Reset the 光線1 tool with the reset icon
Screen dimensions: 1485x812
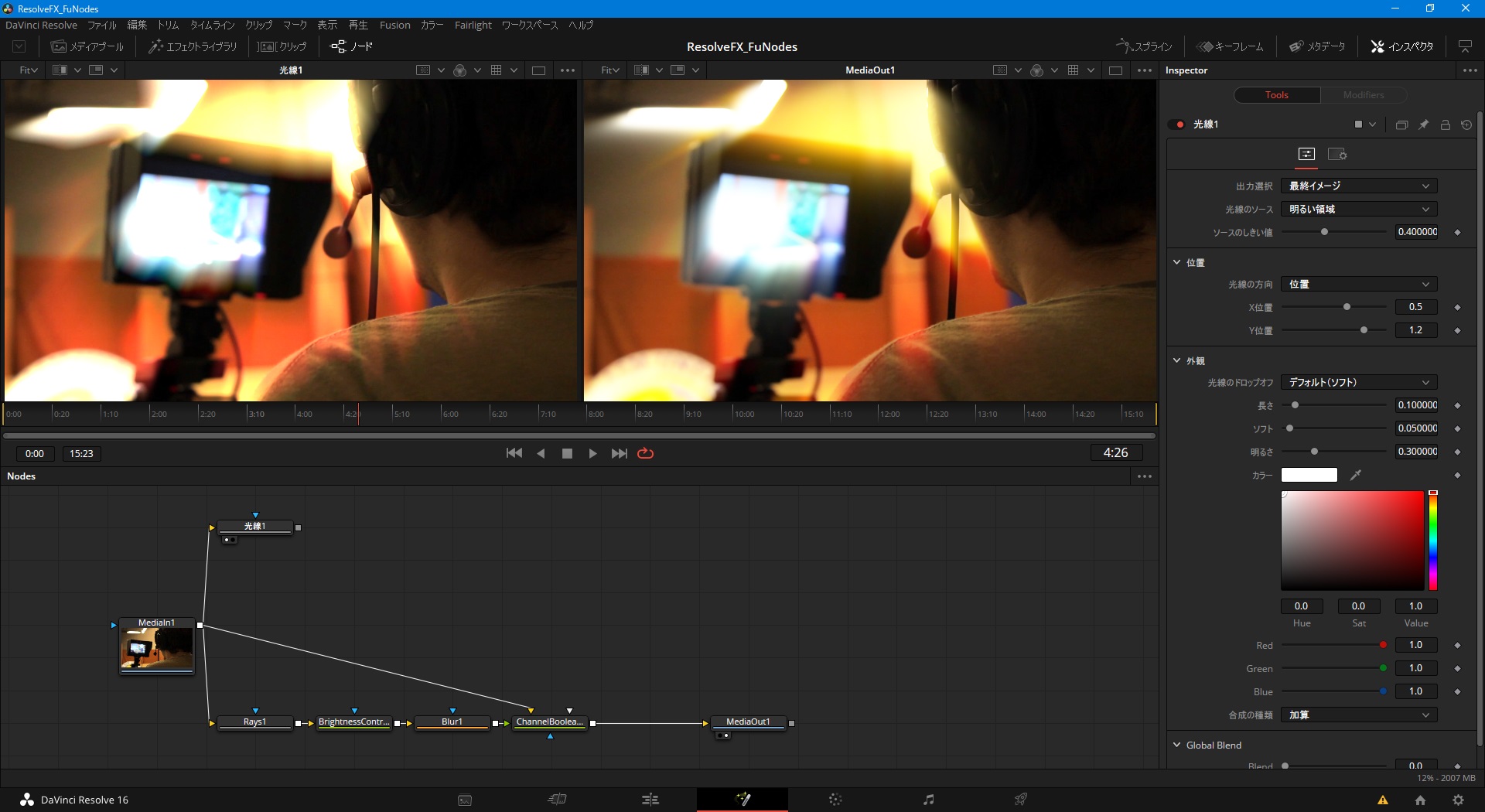1466,125
